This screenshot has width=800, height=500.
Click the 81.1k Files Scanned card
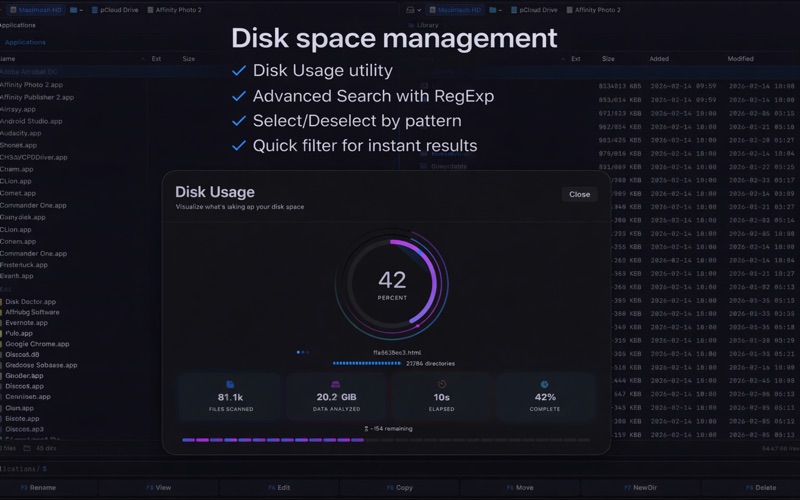point(231,396)
